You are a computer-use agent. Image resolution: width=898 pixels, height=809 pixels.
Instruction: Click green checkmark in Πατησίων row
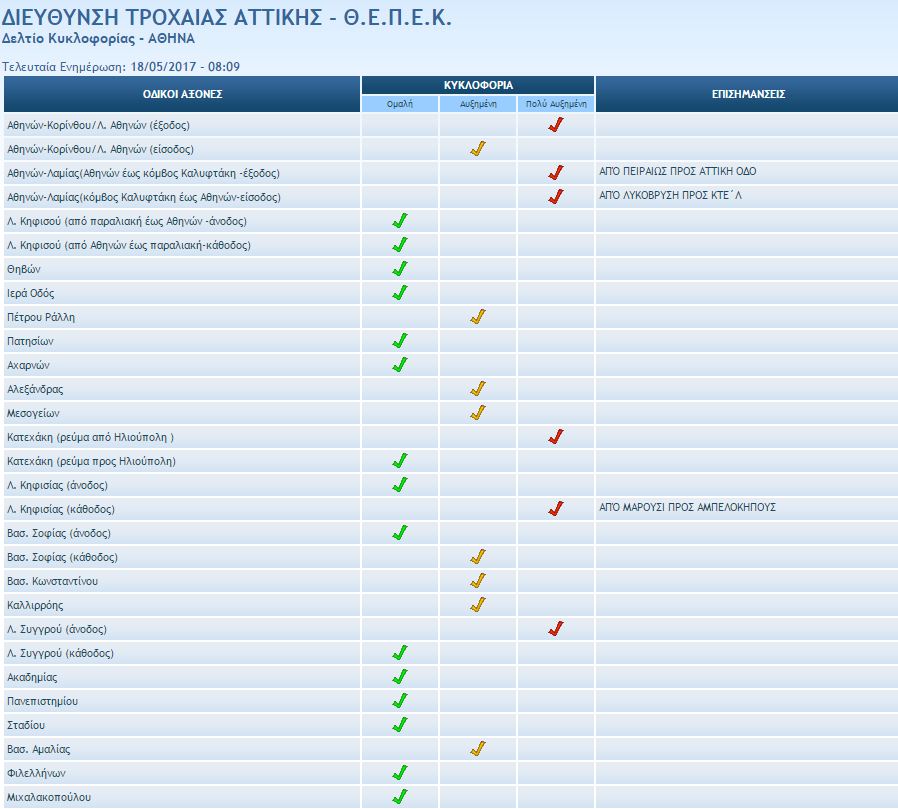point(400,341)
